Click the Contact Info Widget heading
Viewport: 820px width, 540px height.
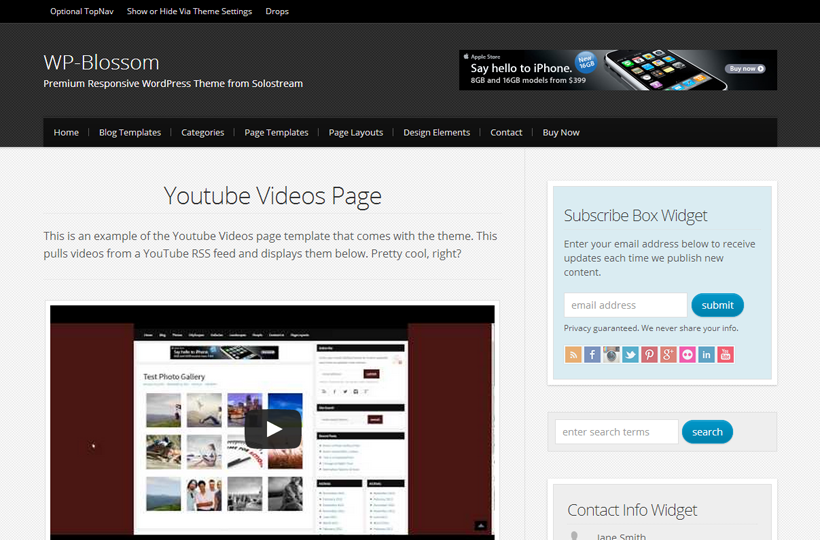(x=632, y=510)
